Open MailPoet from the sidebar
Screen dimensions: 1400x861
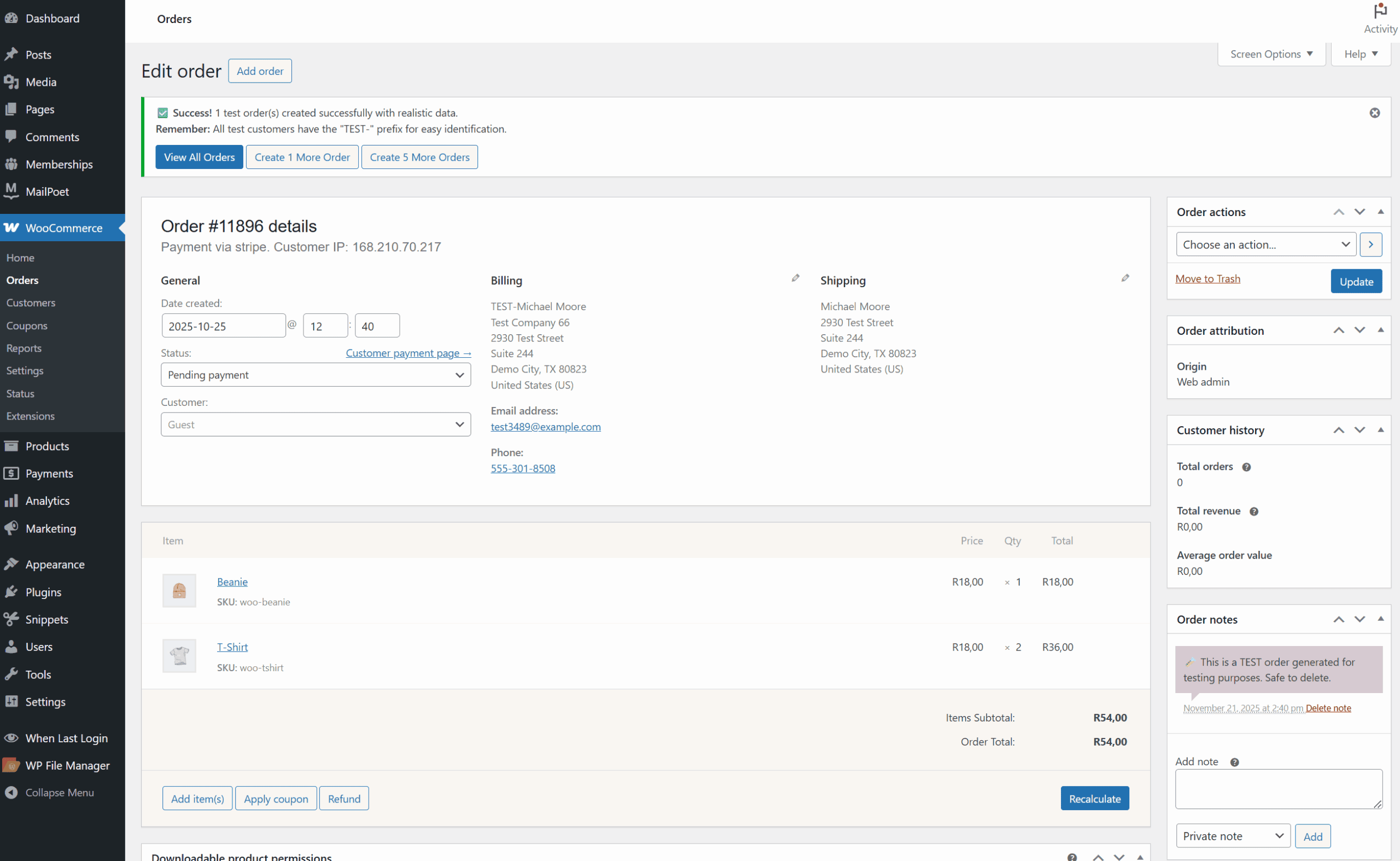coord(11,191)
